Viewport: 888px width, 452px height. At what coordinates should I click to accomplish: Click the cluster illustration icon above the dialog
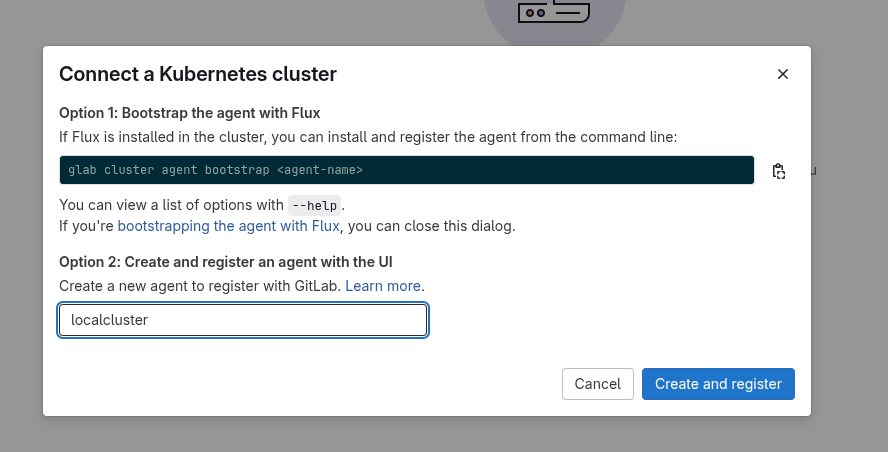553,13
